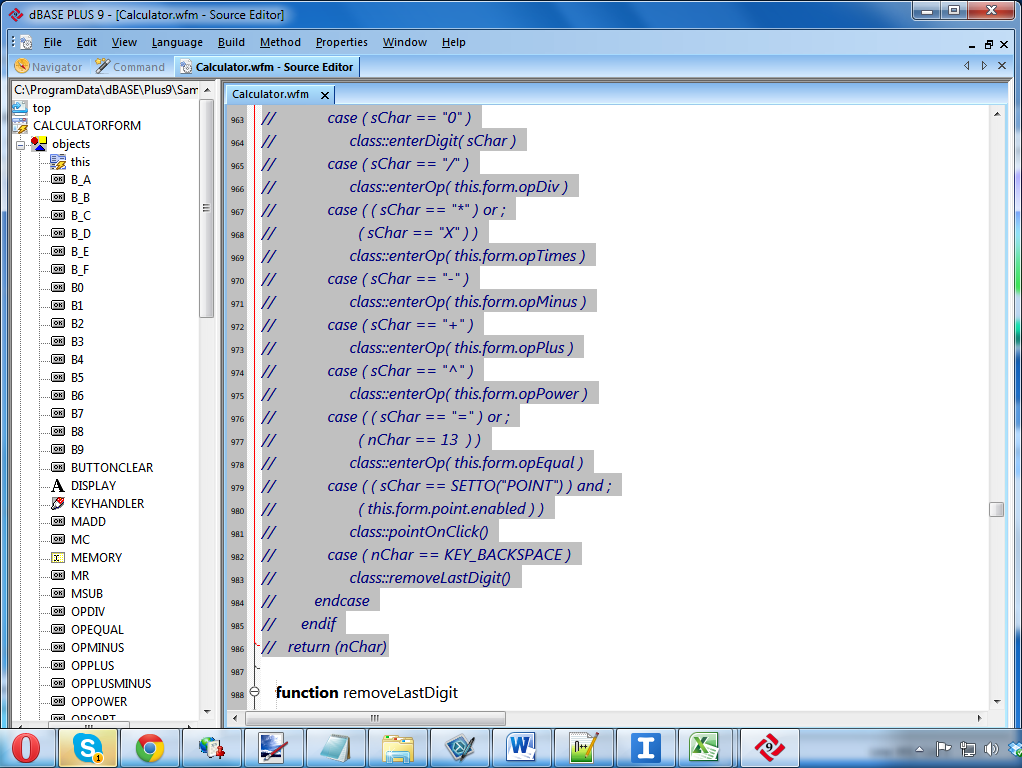Viewport: 1022px width, 768px height.
Task: Select the OPPOWER object icon
Action: pos(58,702)
